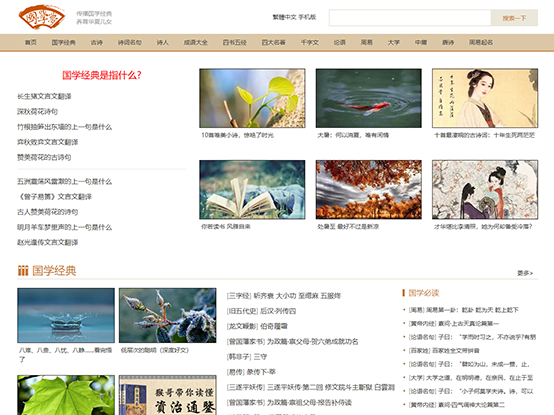Image resolution: width=554 pixels, height=415 pixels.
Task: Click the green sprout leaf thumbnail
Action: point(252,98)
